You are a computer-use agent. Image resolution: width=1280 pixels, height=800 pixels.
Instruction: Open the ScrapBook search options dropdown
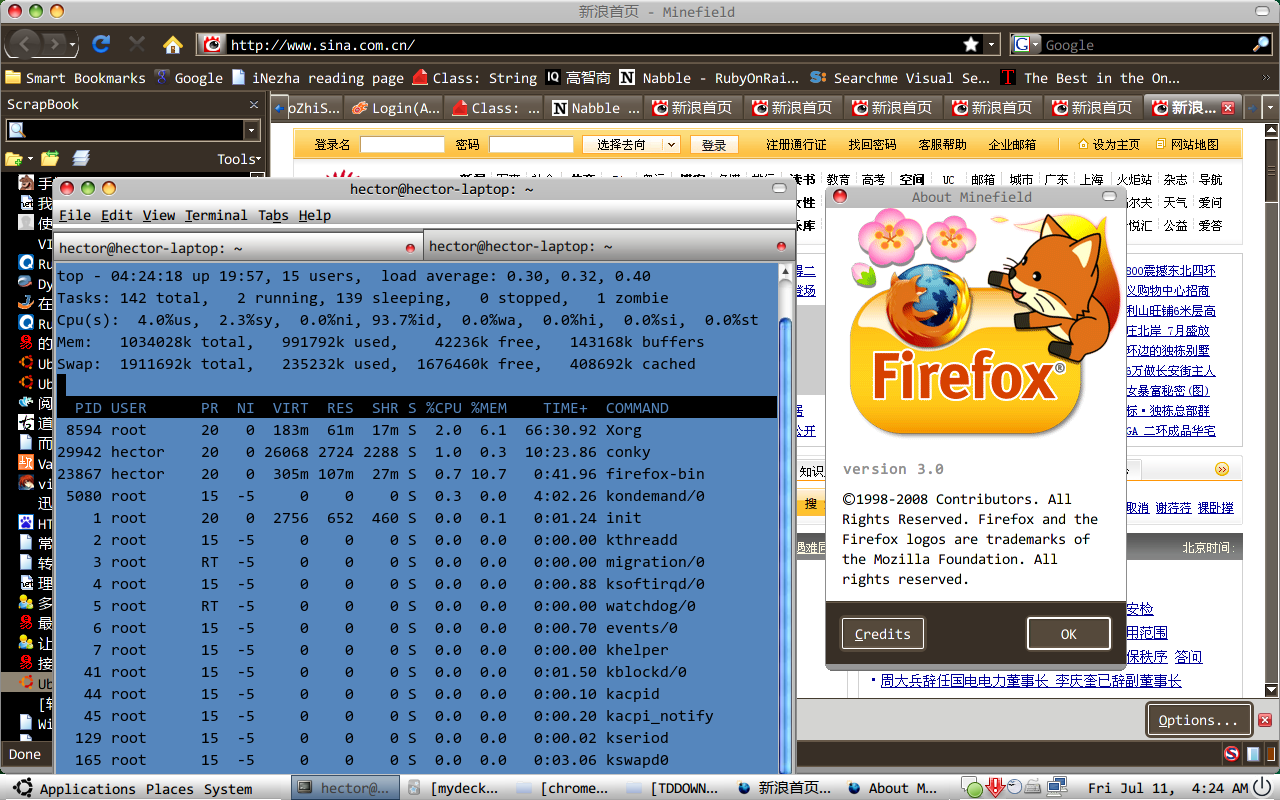(x=251, y=130)
